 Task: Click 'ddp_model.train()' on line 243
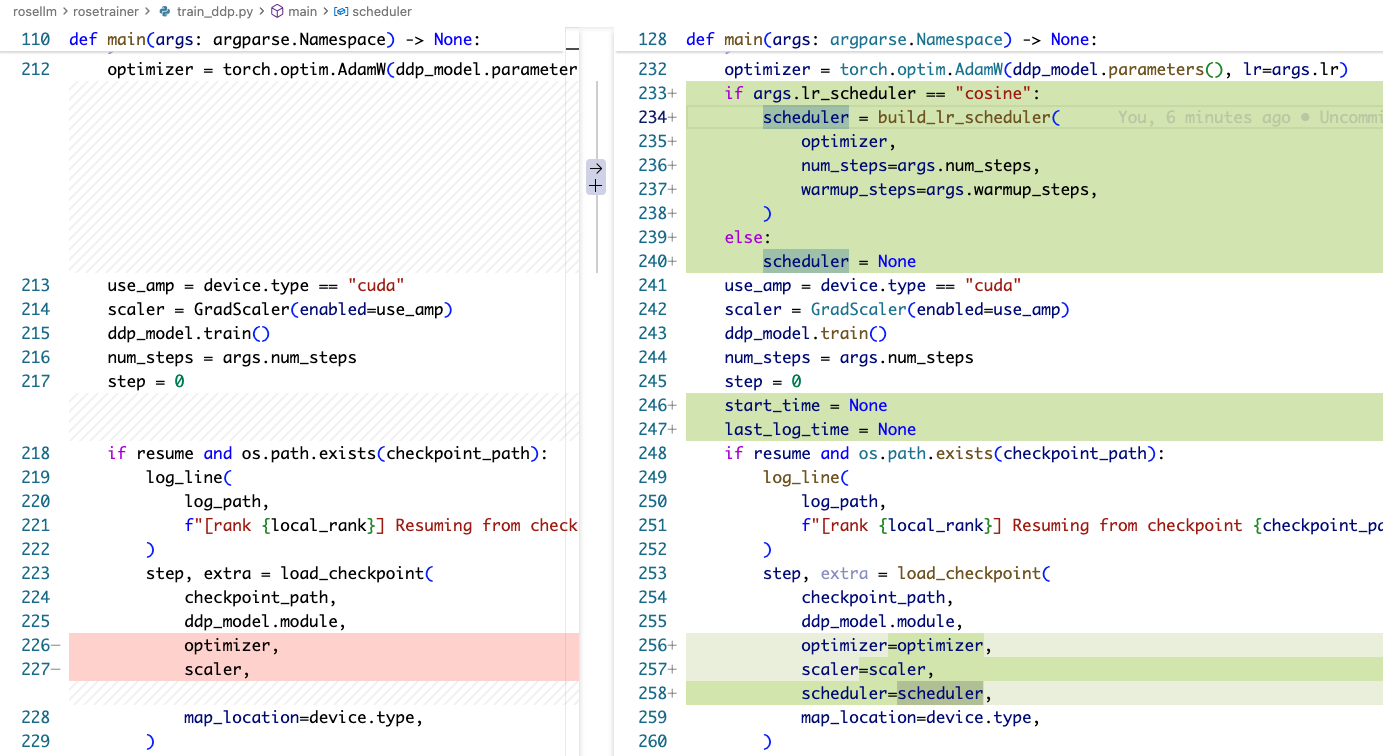tap(806, 333)
